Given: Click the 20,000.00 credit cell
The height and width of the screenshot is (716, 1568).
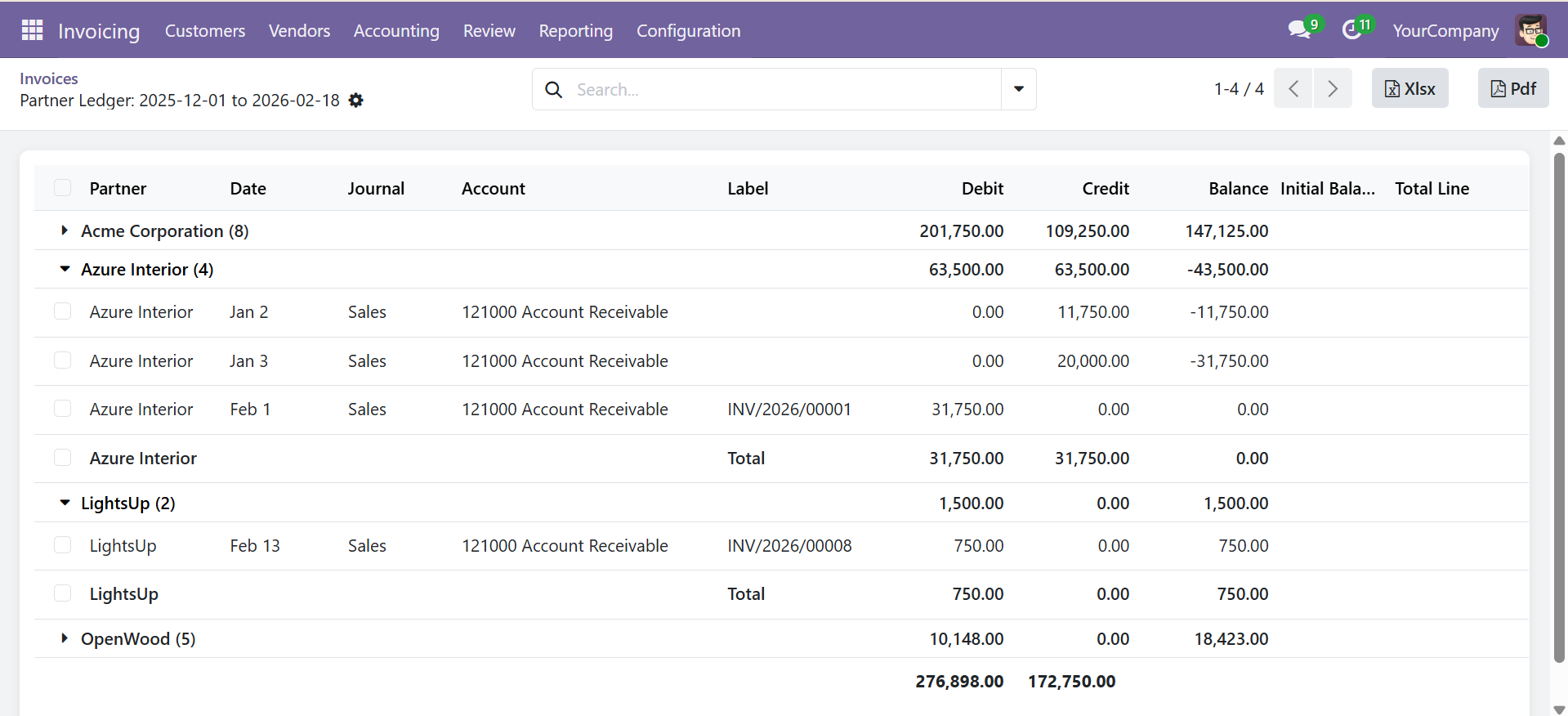Looking at the screenshot, I should coord(1093,360).
